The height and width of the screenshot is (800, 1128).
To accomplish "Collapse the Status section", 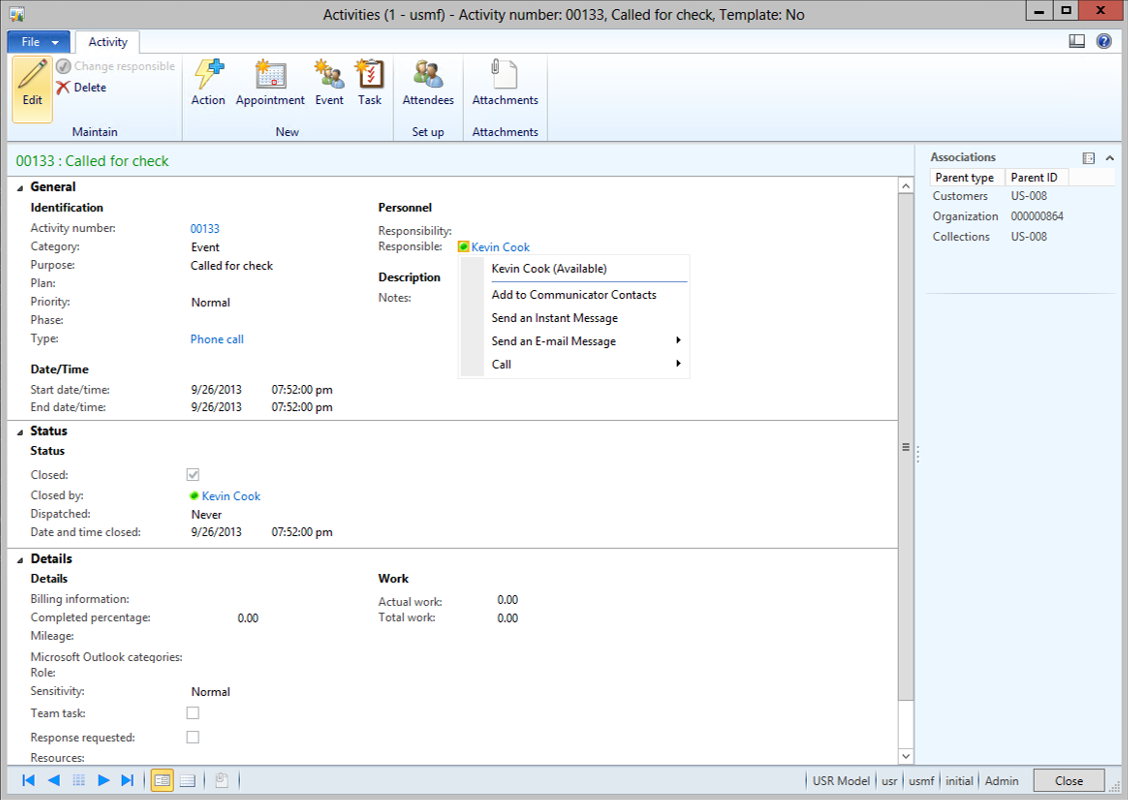I will tap(21, 431).
